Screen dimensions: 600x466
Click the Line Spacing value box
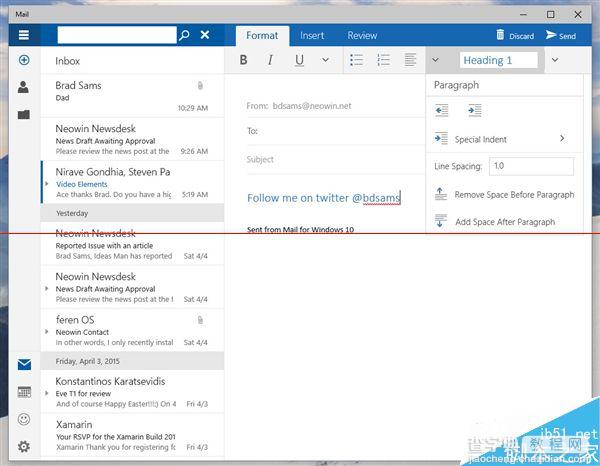pyautogui.click(x=532, y=166)
